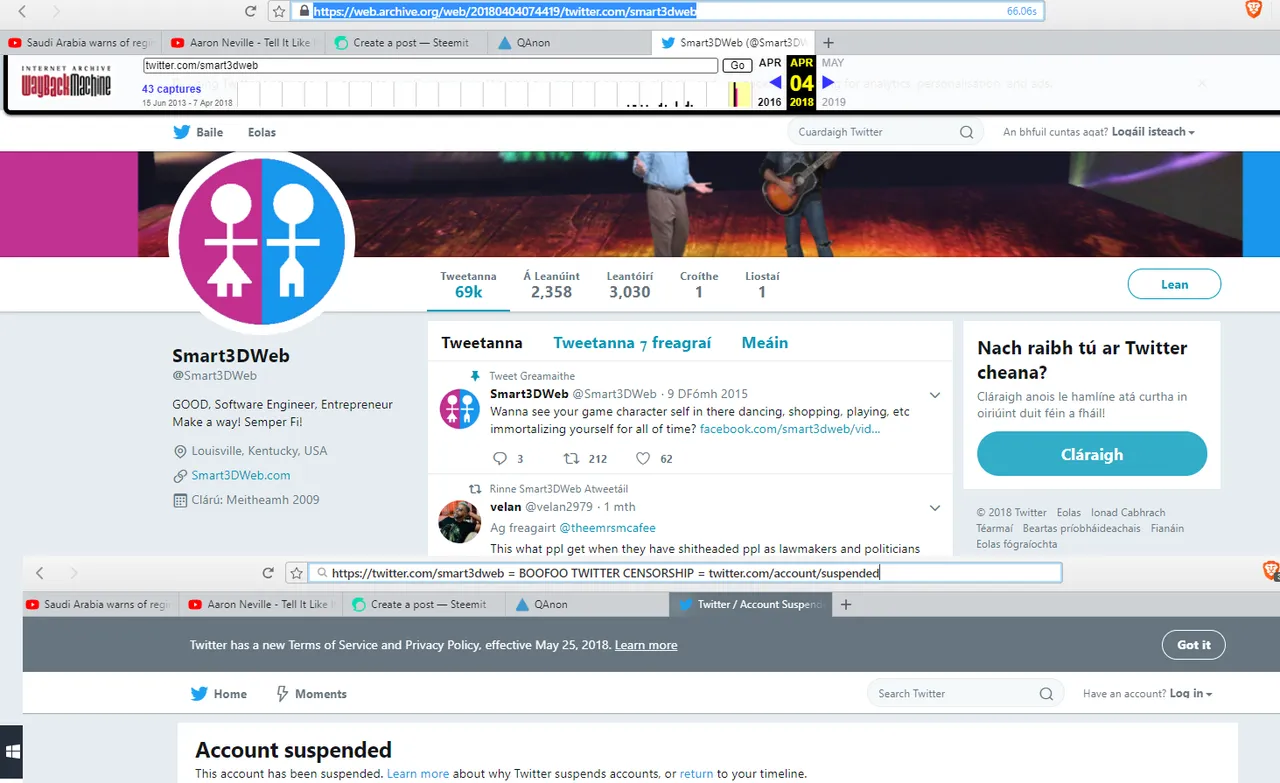Open the facebook.com/smart3dweb link in tweet
Screen dimensions: 1280x783
click(x=790, y=429)
